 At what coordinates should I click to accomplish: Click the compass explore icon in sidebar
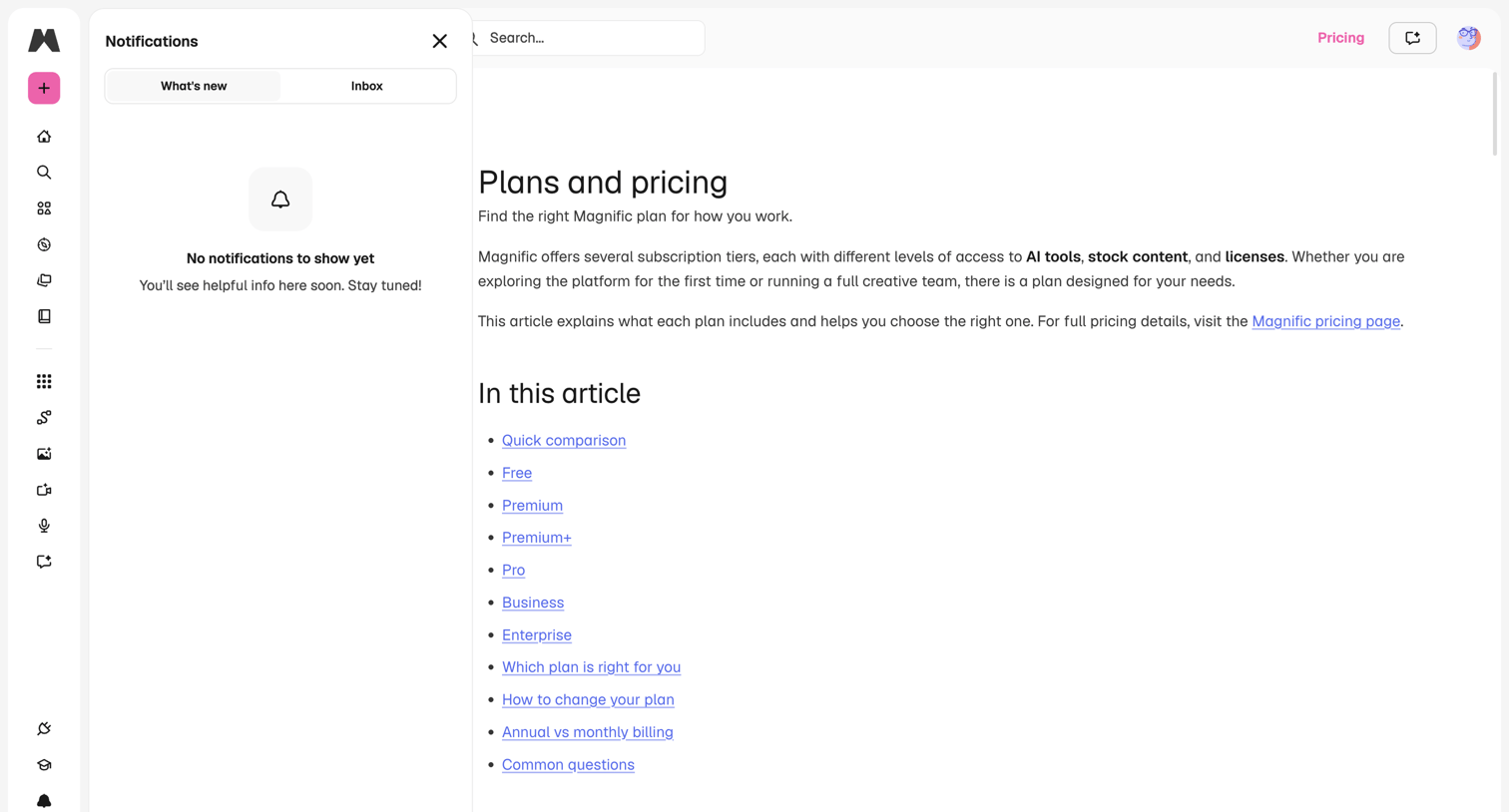(x=44, y=244)
